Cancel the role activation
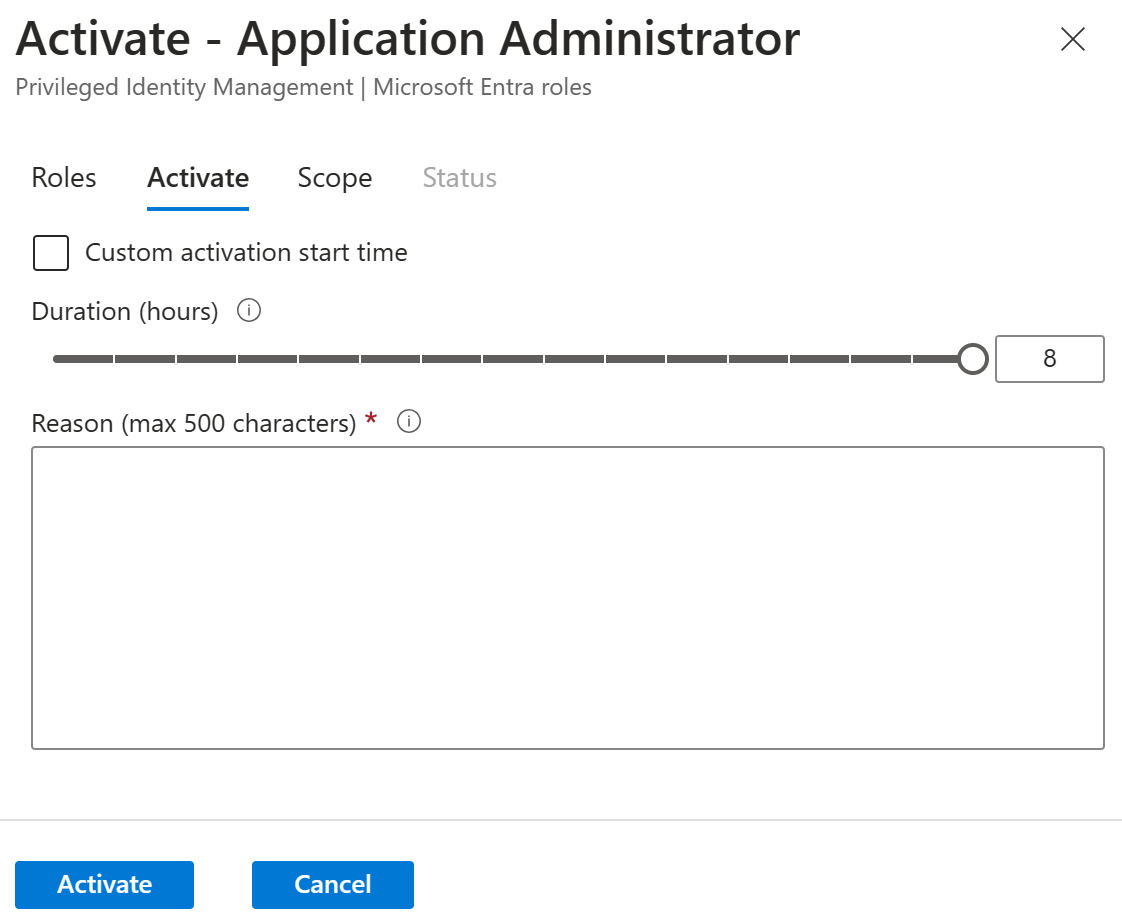1122x924 pixels. (x=332, y=884)
